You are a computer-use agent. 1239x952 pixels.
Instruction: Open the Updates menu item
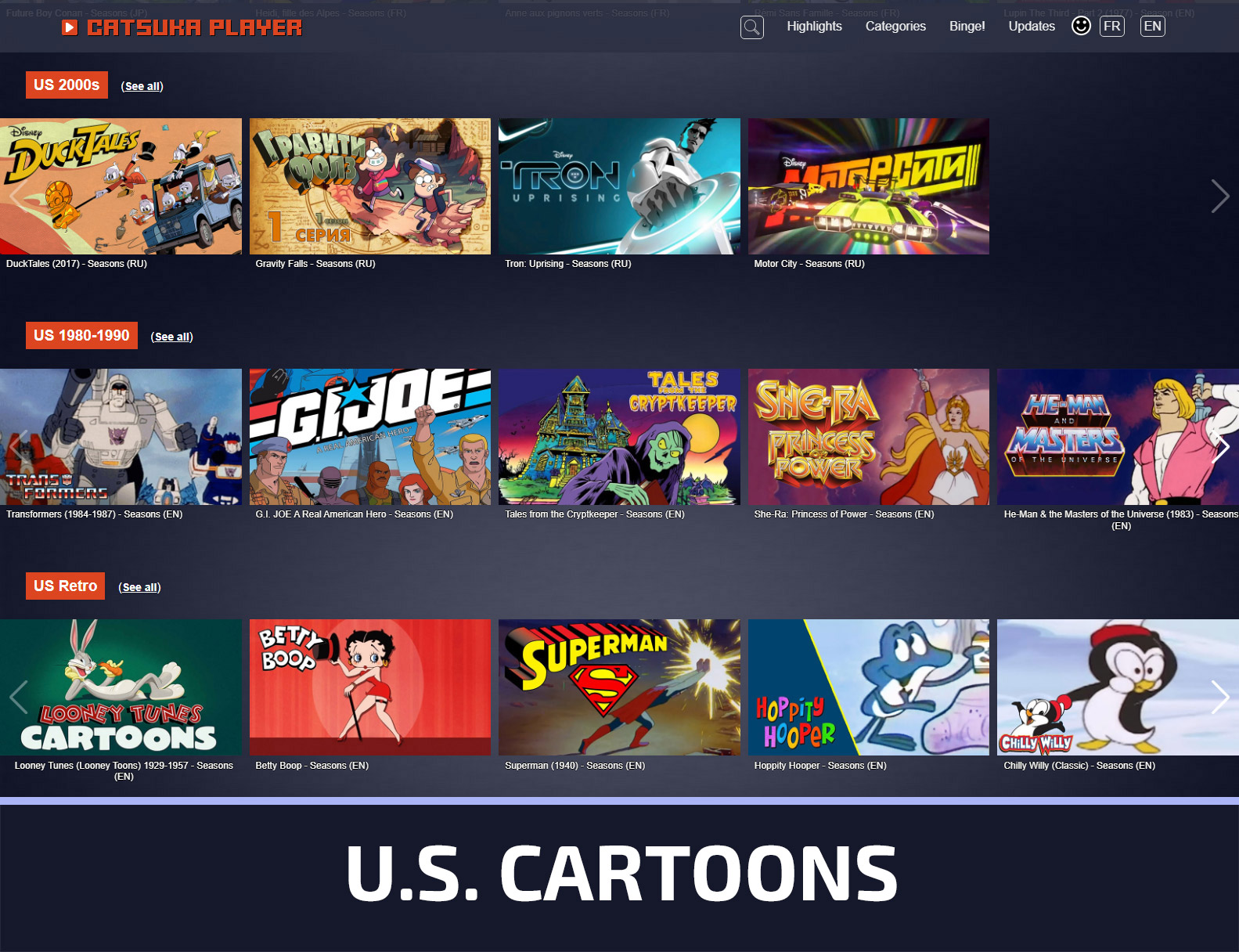click(1032, 26)
